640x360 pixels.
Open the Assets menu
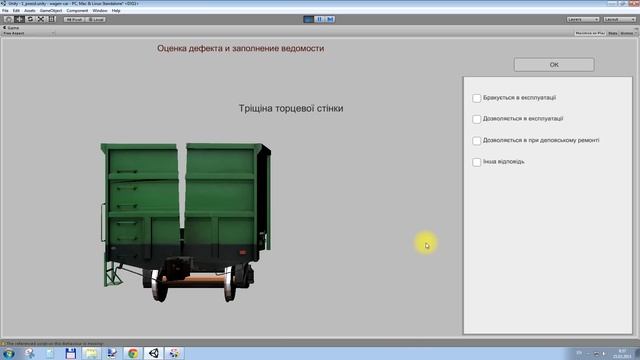click(30, 11)
